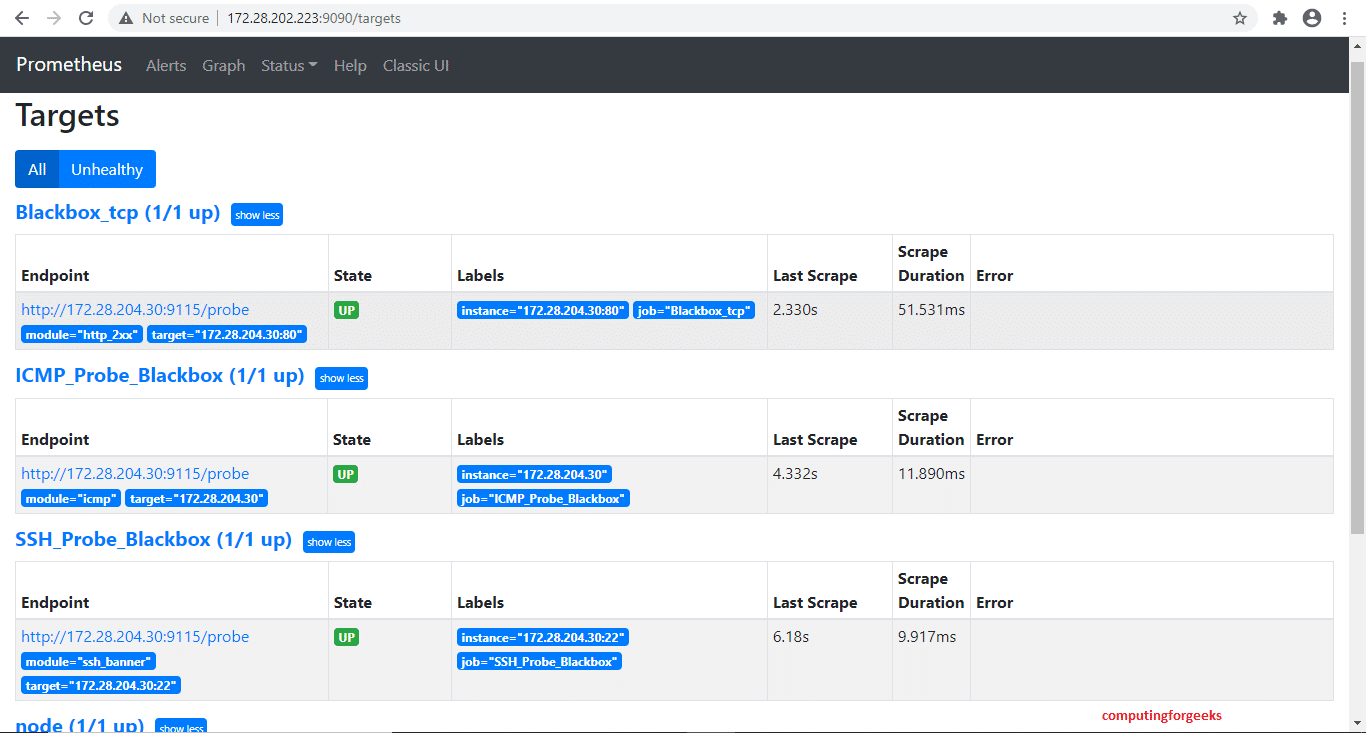Viewport: 1366px width, 733px height.
Task: Toggle show less on Blackbox_tcp job
Action: pos(256,214)
